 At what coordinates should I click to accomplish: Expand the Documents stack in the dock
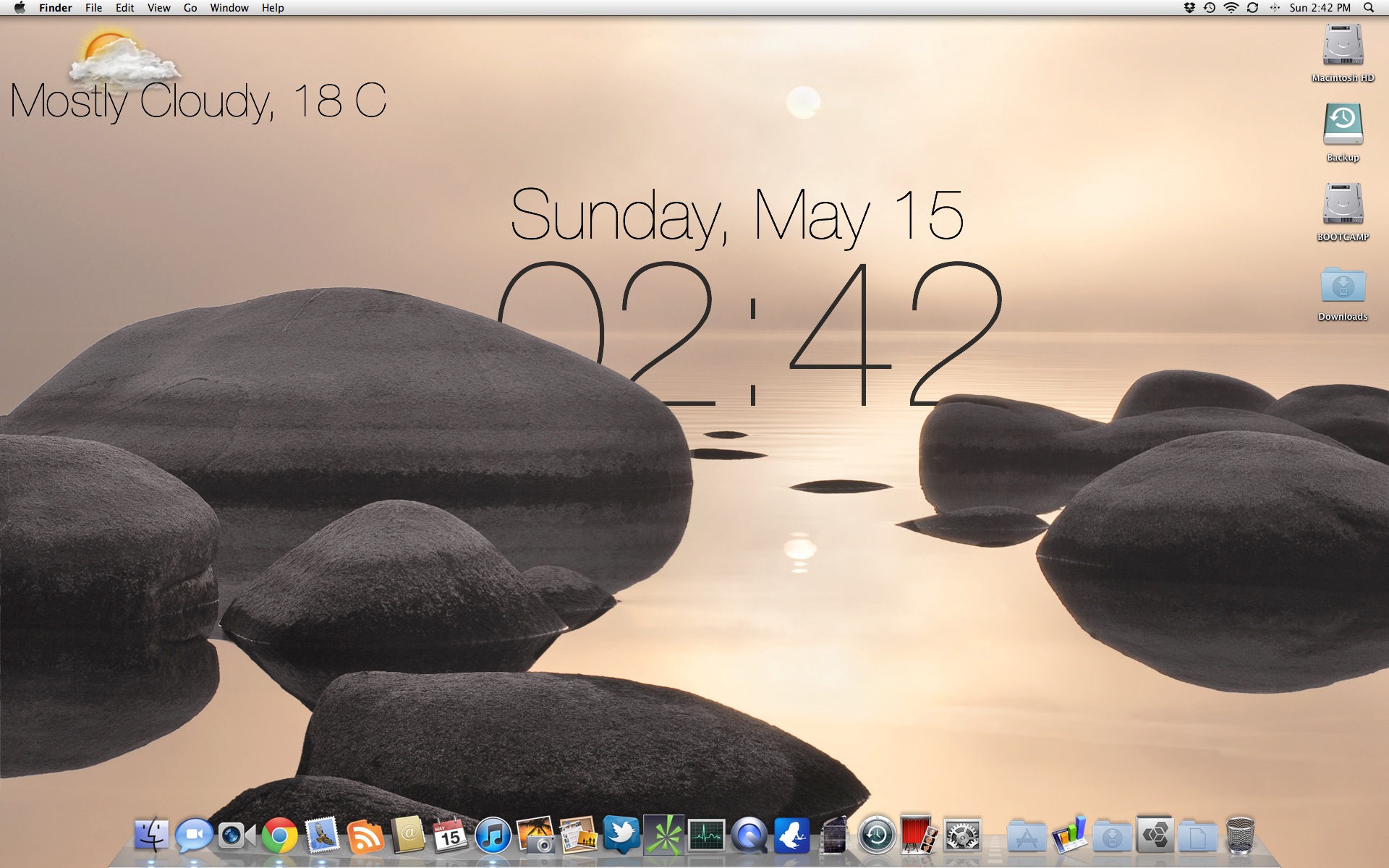click(x=1197, y=838)
